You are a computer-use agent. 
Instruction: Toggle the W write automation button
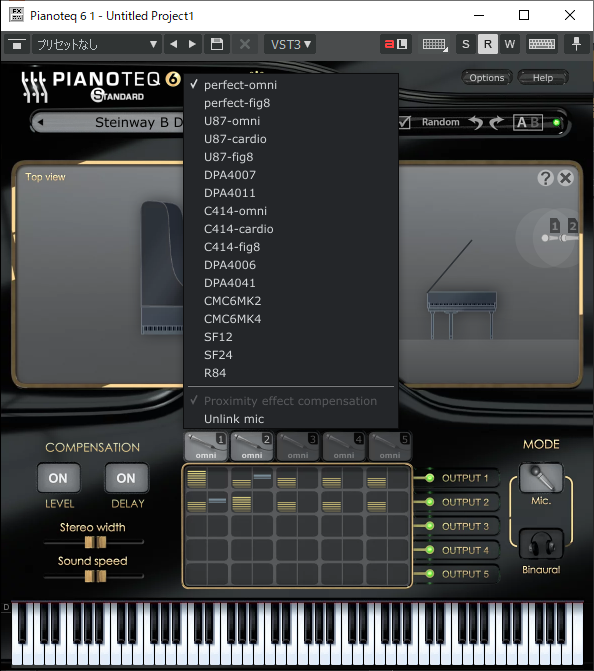(510, 44)
